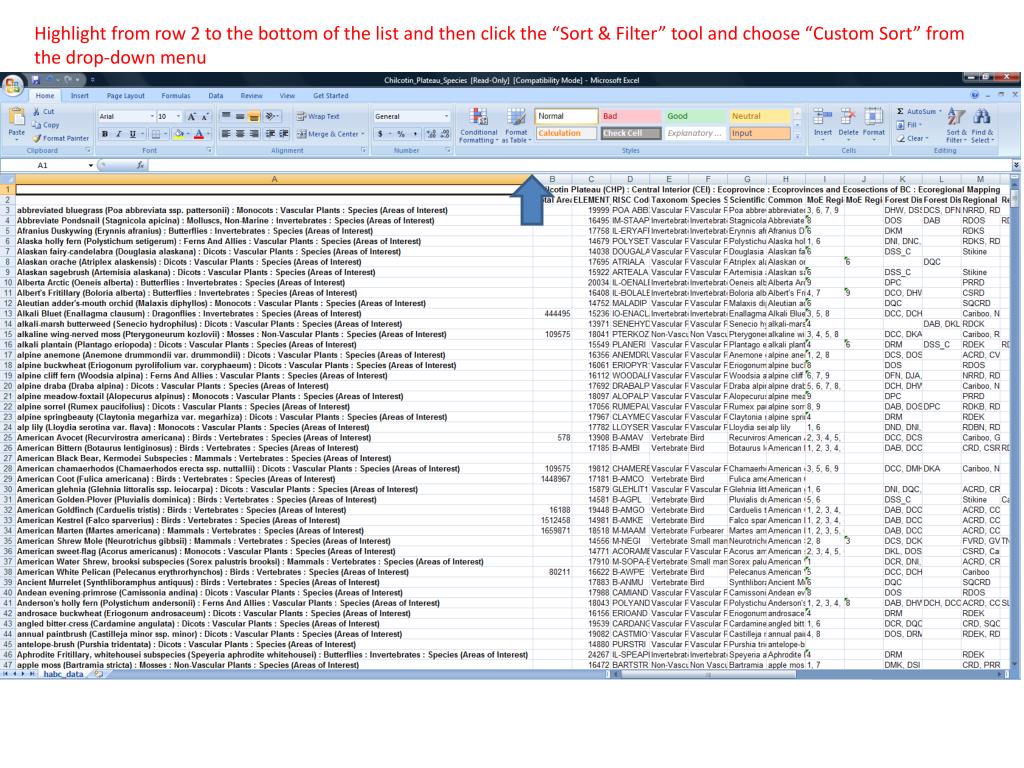Open the text Orientation options
Screen dimensions: 1024x768
pyautogui.click(x=272, y=116)
